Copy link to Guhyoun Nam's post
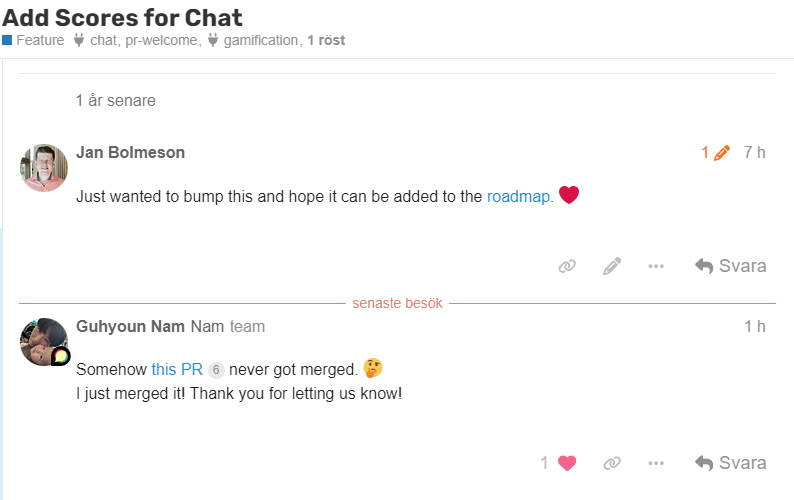 pos(612,463)
